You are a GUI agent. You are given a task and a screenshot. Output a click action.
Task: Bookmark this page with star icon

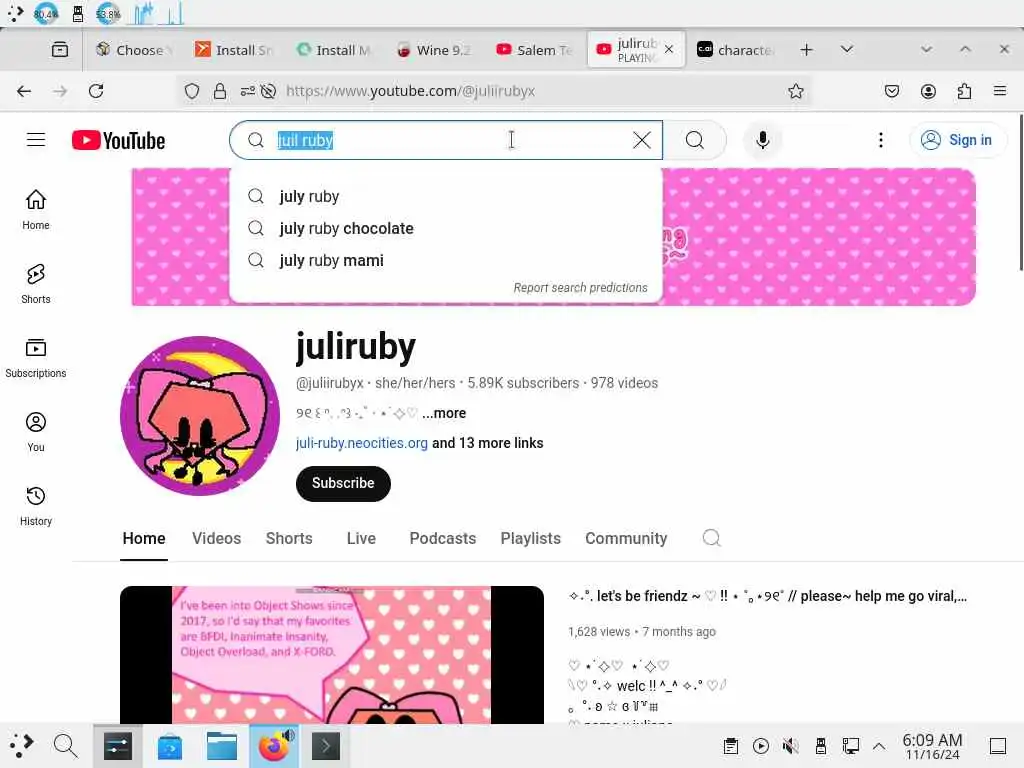(x=795, y=91)
